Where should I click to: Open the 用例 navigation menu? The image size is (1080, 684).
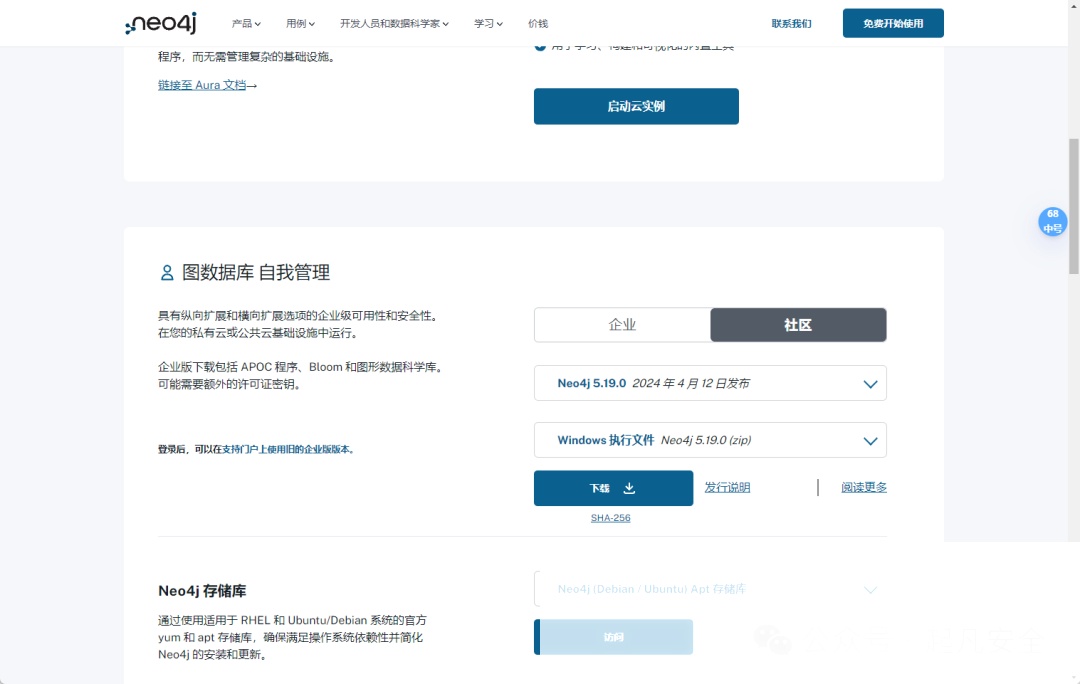pos(300,23)
